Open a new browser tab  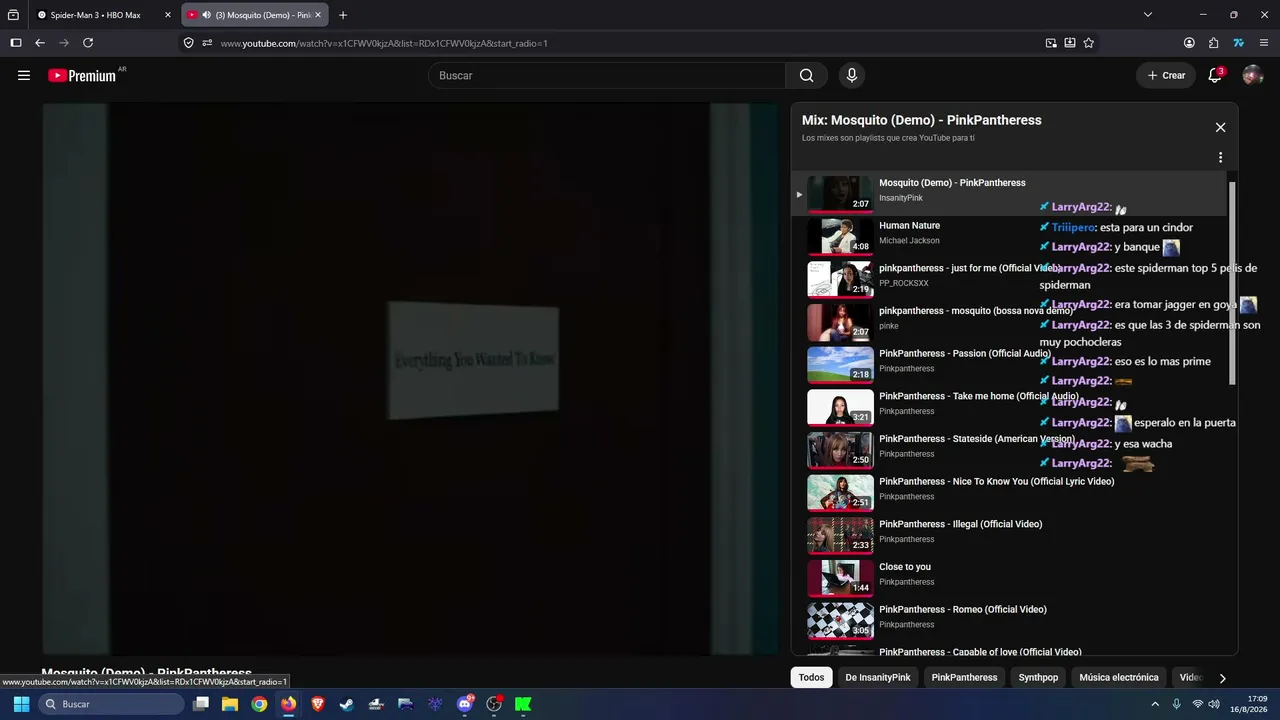coord(343,15)
